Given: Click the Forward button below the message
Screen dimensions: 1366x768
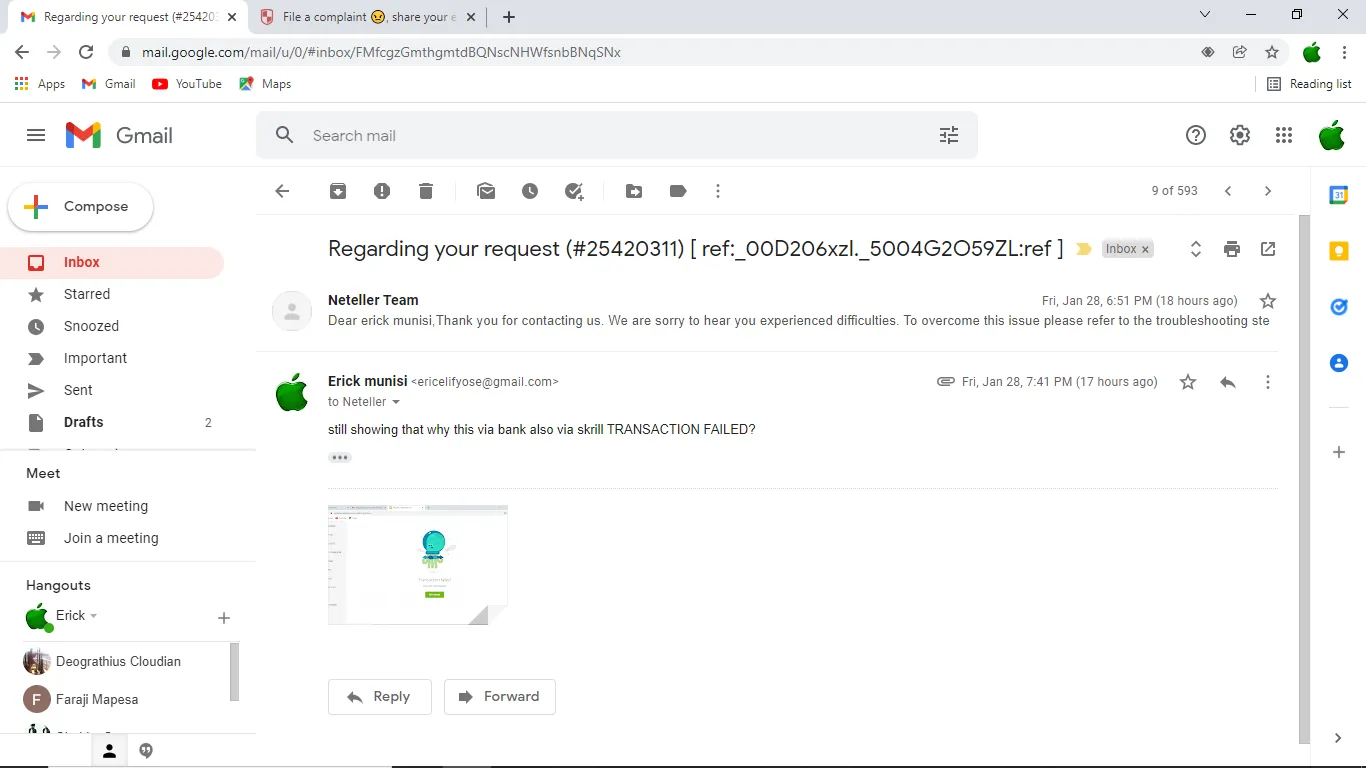Looking at the screenshot, I should [500, 697].
